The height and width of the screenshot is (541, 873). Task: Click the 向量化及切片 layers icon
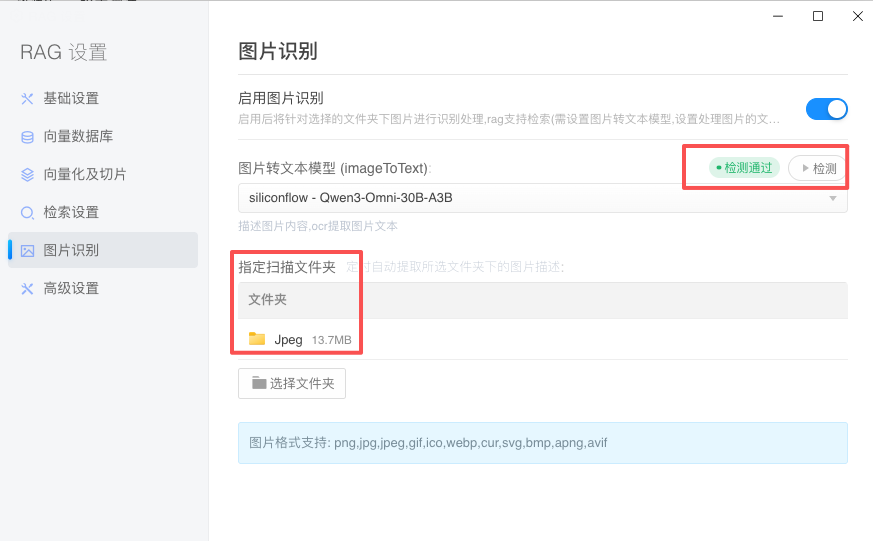(x=28, y=175)
